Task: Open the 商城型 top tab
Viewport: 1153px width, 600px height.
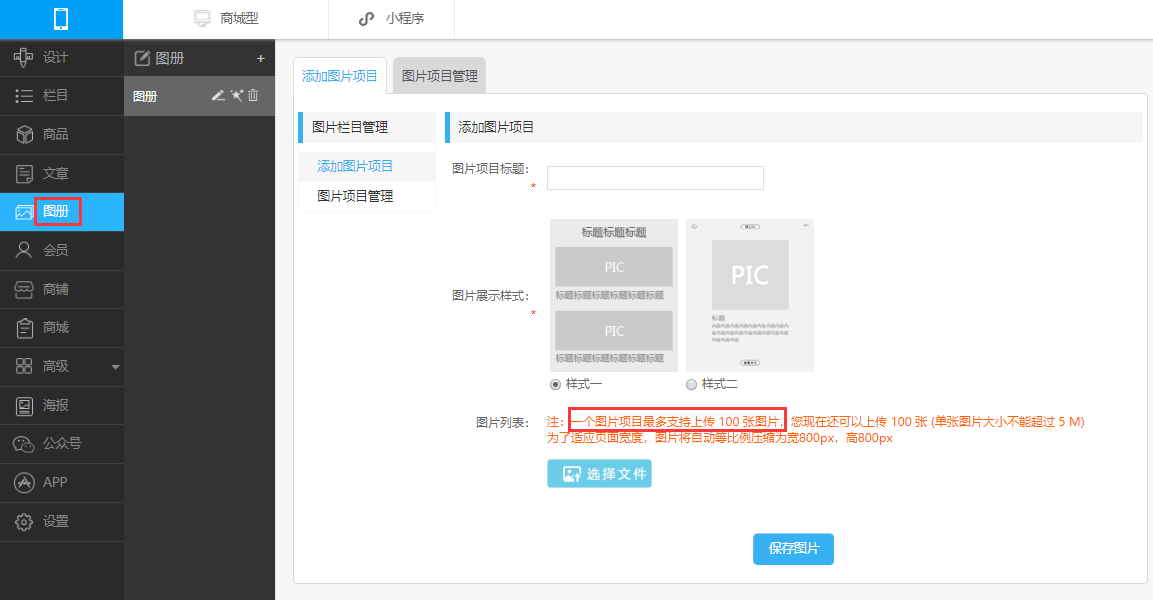Action: click(226, 19)
